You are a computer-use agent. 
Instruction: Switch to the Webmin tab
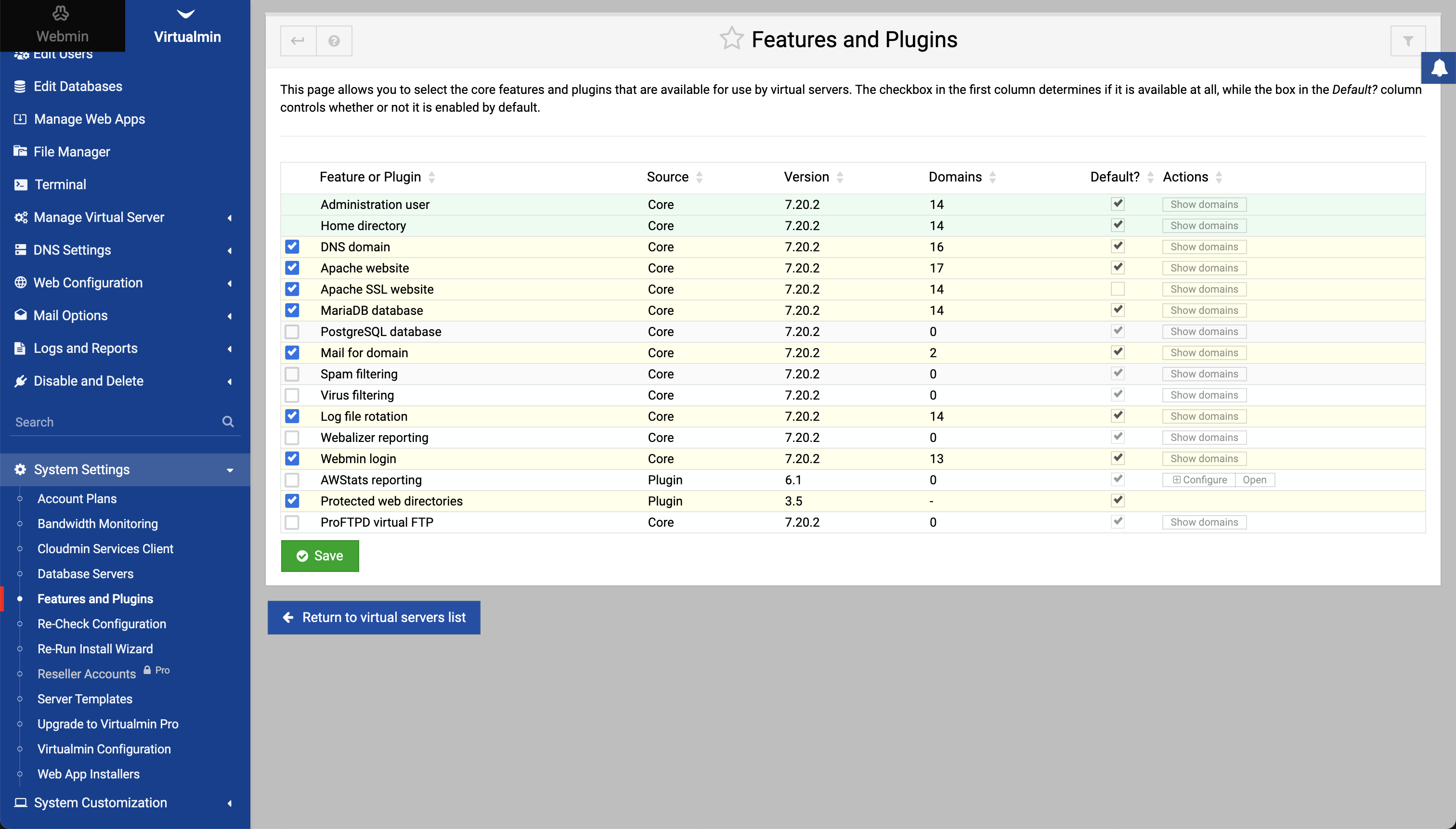(62, 26)
